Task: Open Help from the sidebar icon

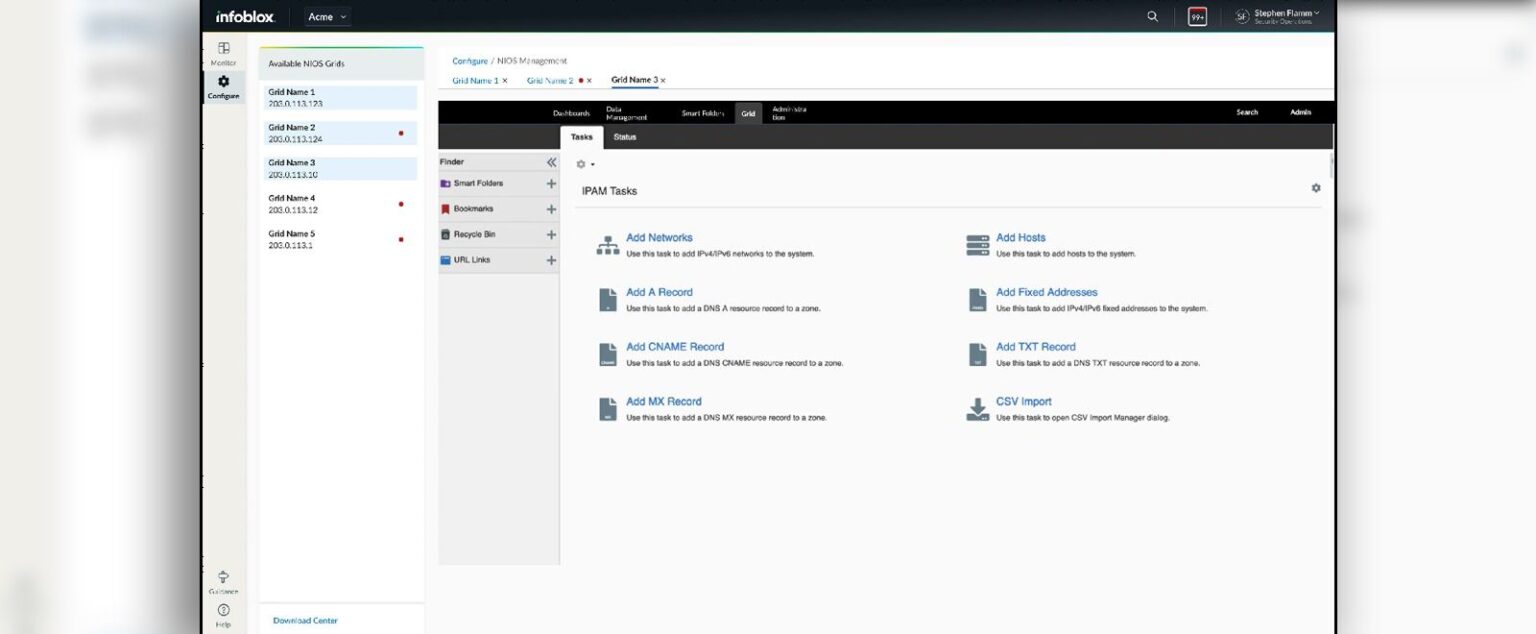Action: [x=223, y=612]
